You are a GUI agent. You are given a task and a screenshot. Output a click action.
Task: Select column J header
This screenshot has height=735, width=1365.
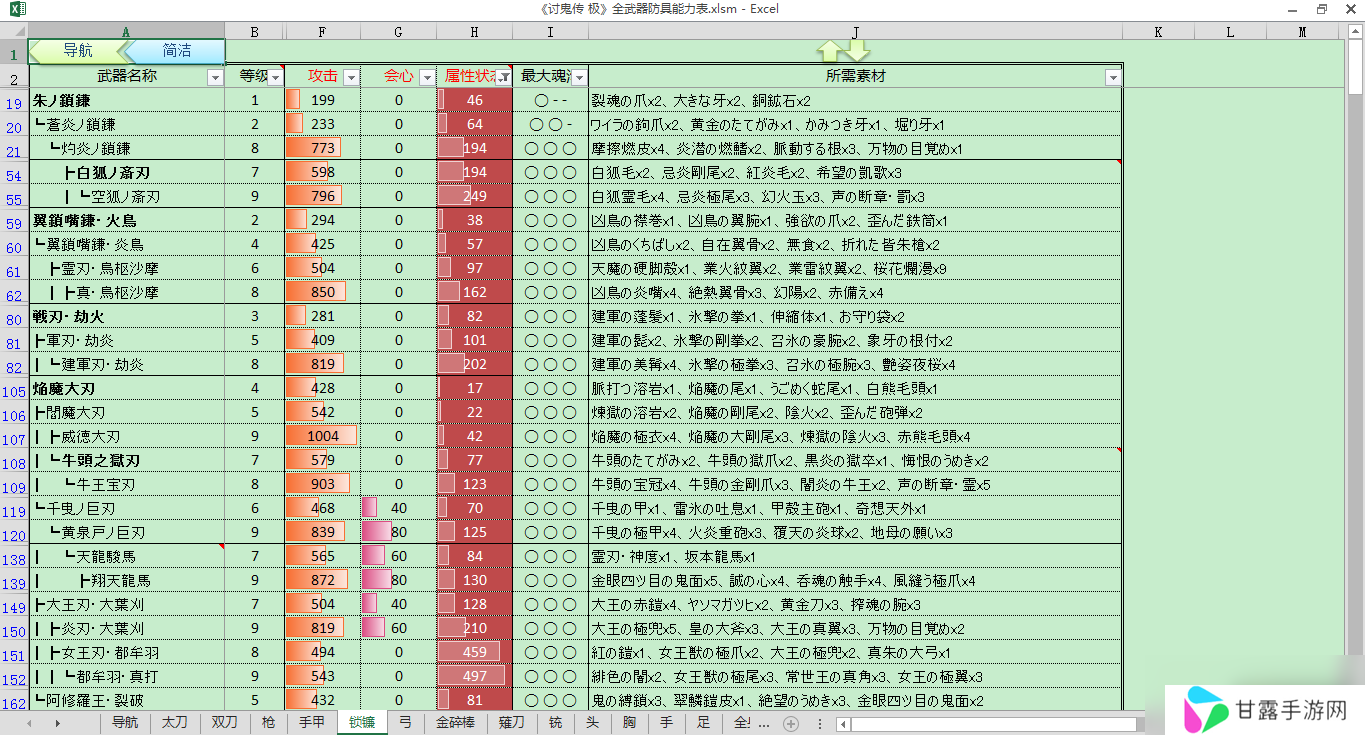[x=855, y=32]
